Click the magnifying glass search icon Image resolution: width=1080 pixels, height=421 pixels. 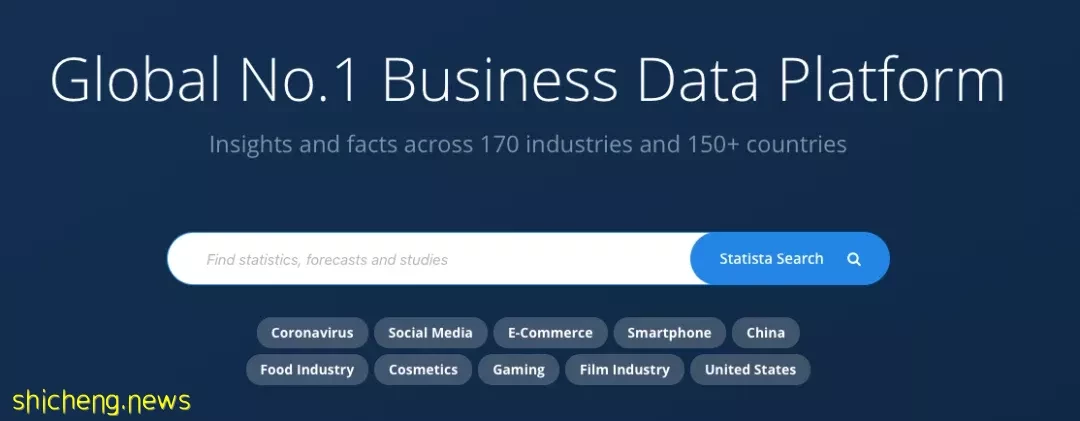coord(853,259)
